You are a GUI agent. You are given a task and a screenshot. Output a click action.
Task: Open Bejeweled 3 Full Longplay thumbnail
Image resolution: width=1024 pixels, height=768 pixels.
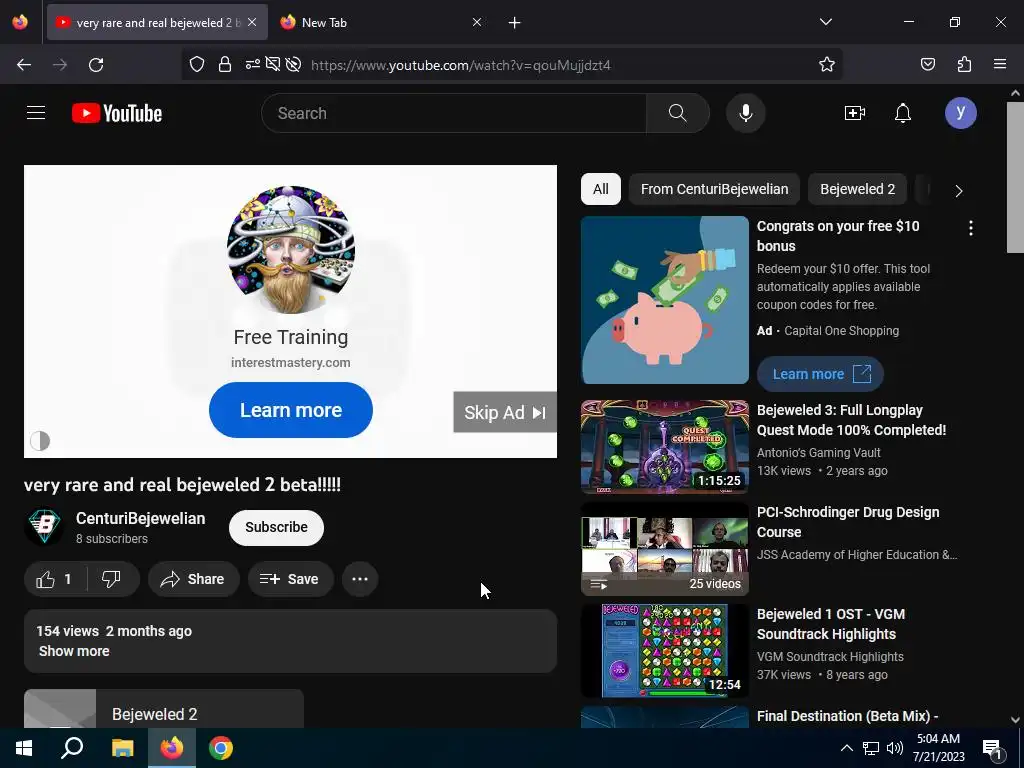point(665,446)
